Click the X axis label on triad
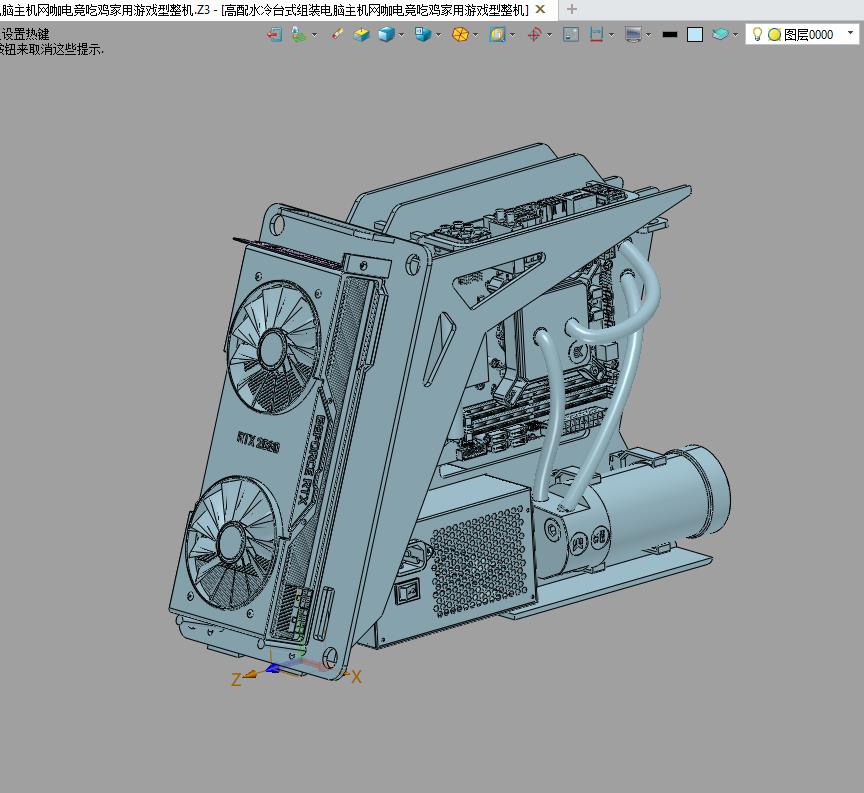This screenshot has width=864, height=793. coord(356,677)
